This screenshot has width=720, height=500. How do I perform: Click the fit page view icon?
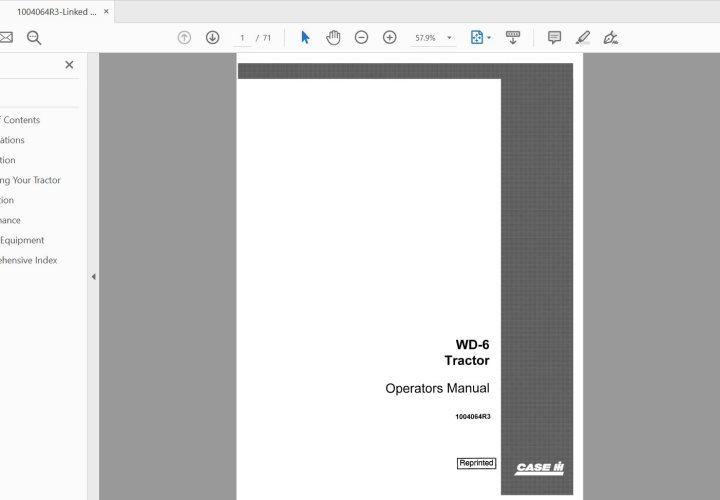(x=477, y=37)
